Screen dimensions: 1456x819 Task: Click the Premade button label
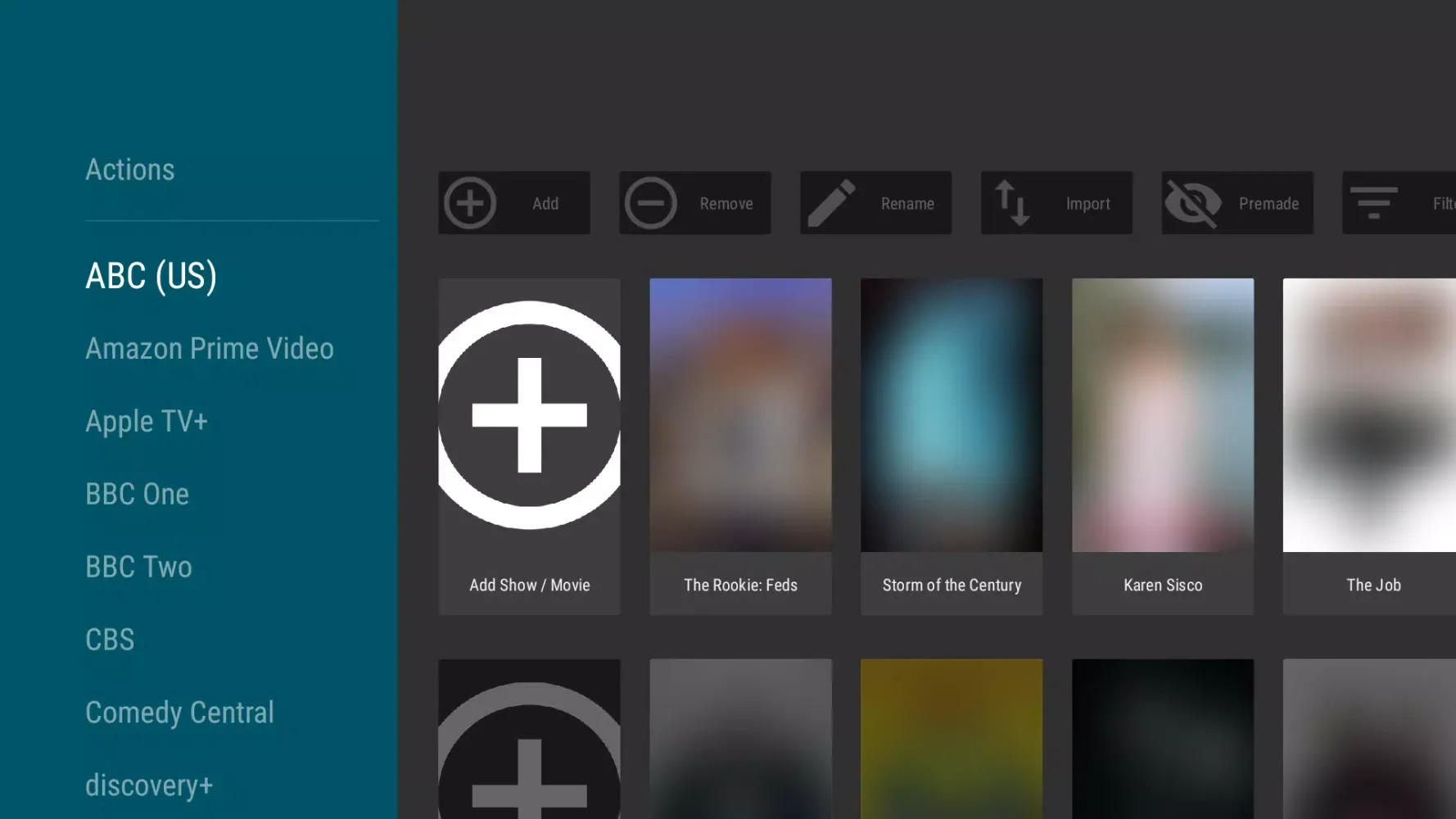(1268, 204)
